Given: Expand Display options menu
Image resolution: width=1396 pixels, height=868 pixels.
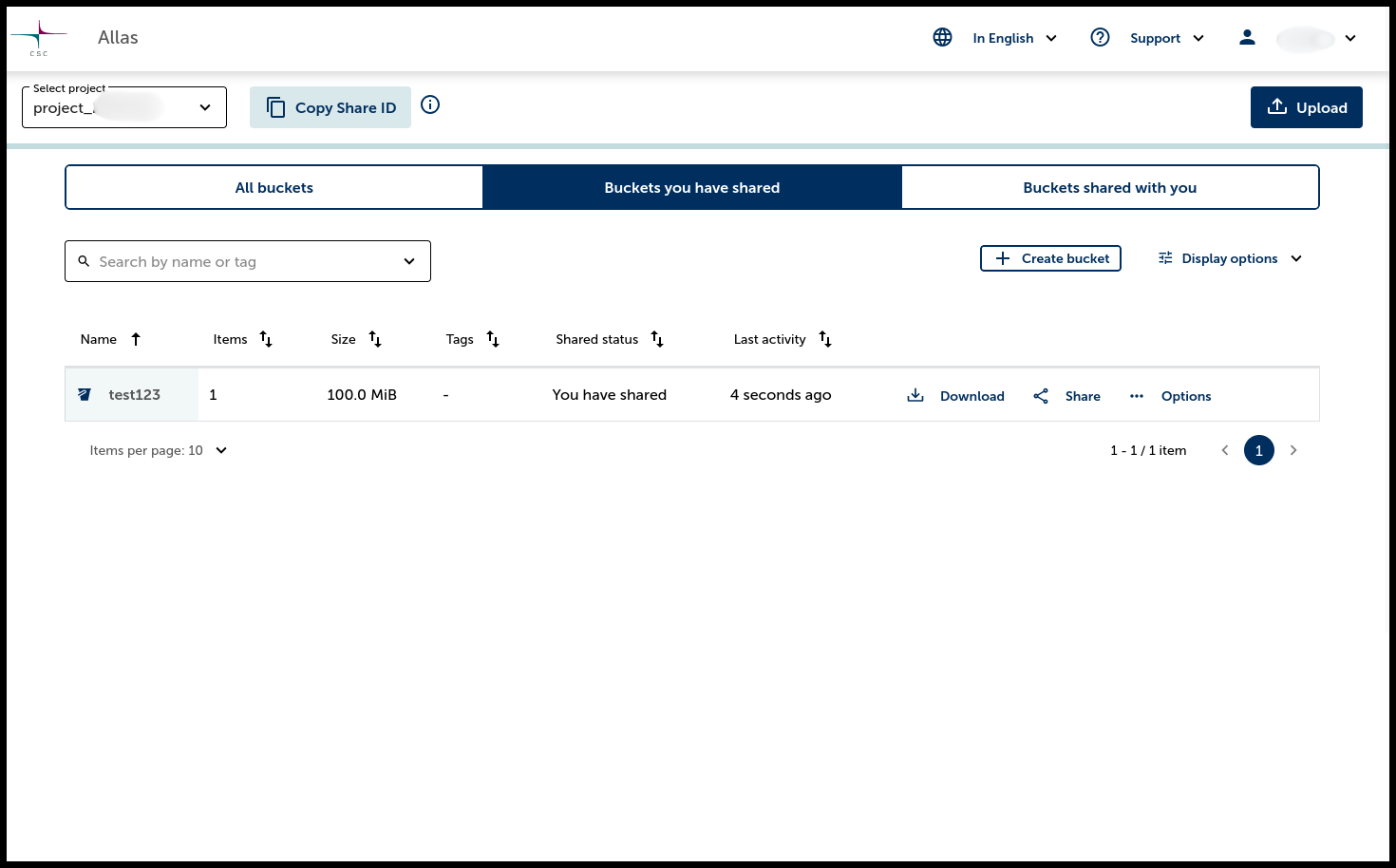Looking at the screenshot, I should pyautogui.click(x=1230, y=258).
